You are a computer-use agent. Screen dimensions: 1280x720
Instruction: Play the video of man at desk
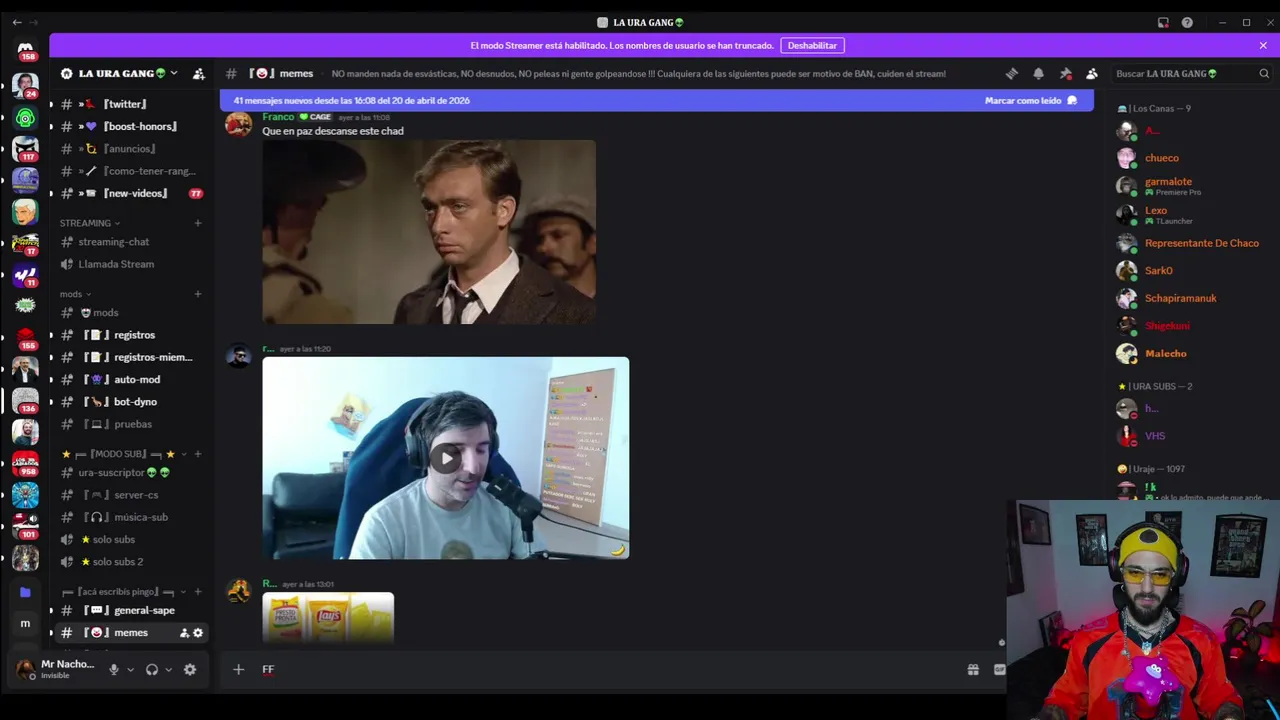(446, 458)
